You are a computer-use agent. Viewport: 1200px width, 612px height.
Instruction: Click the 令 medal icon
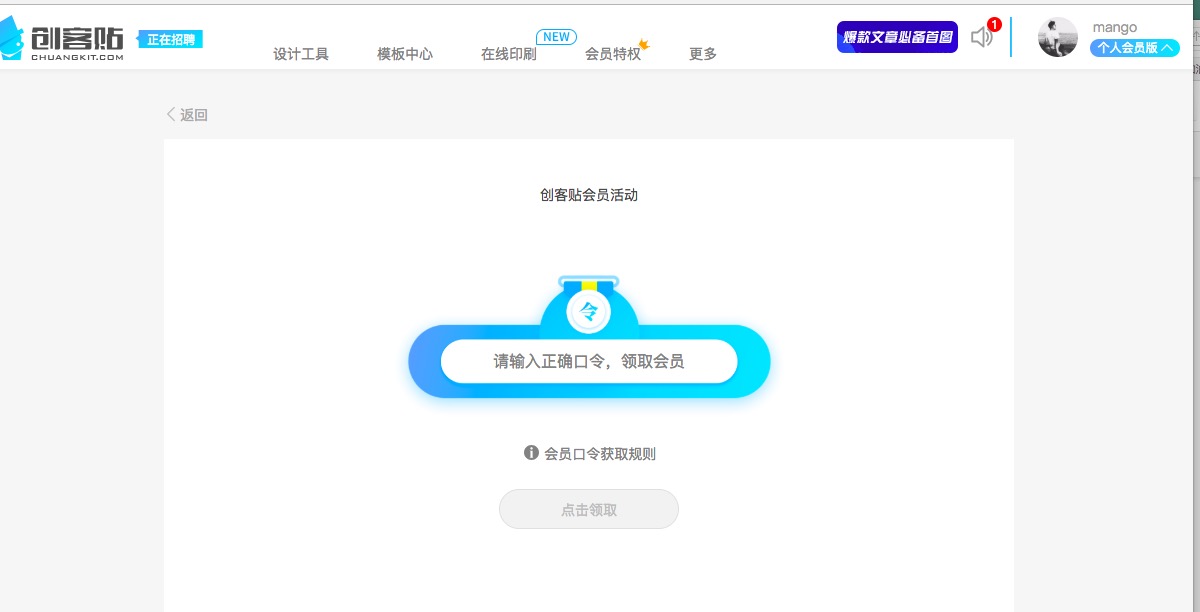tap(588, 312)
